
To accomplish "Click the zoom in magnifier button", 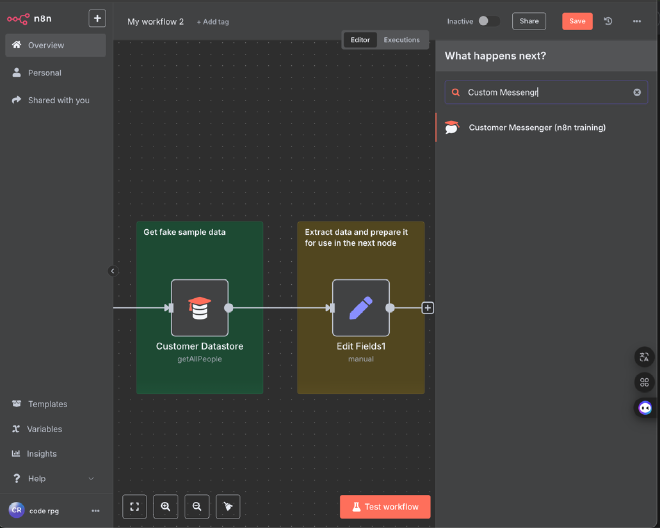I will point(166,507).
